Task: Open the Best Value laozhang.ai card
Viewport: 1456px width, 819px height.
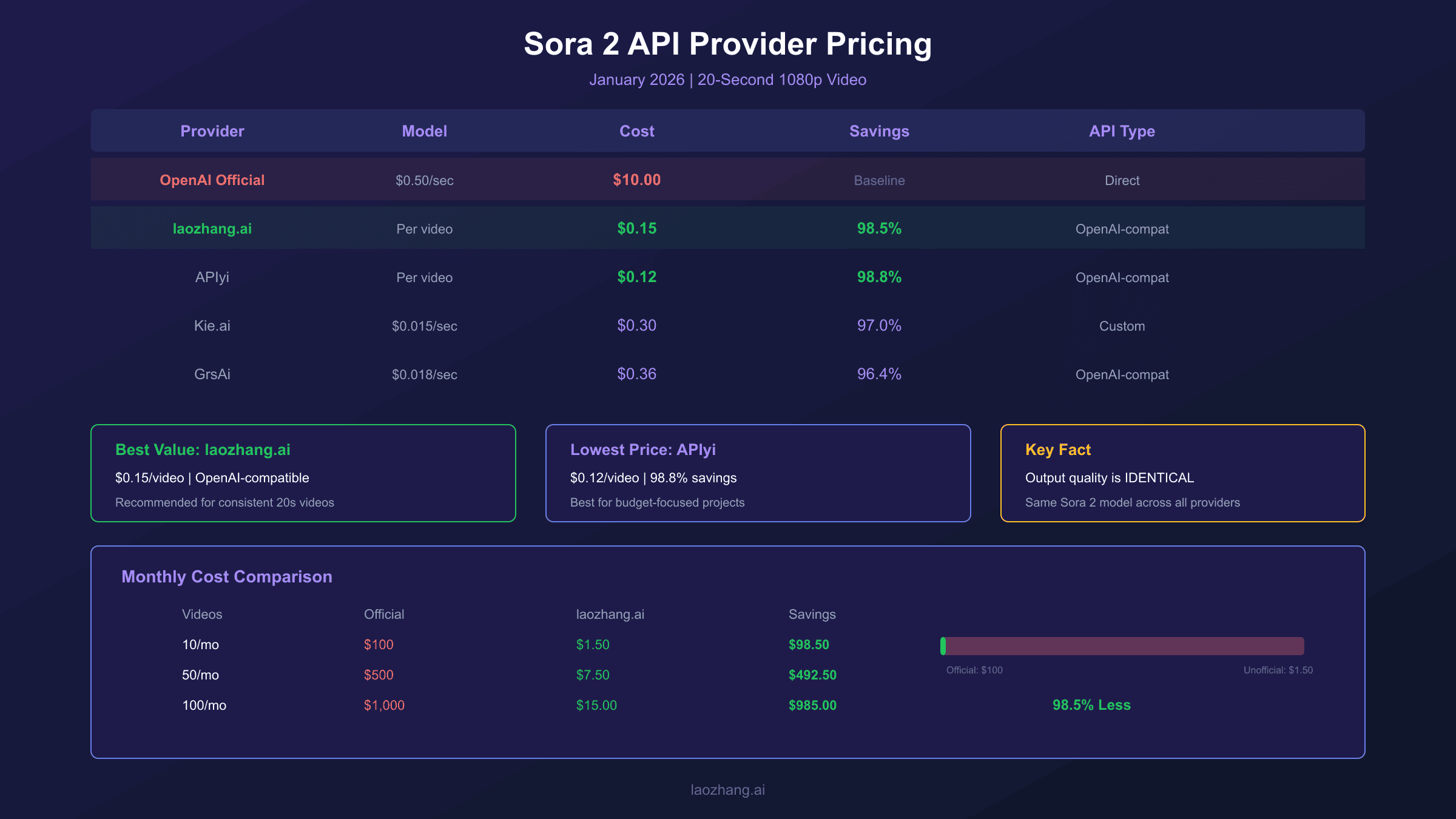Action: [x=303, y=473]
